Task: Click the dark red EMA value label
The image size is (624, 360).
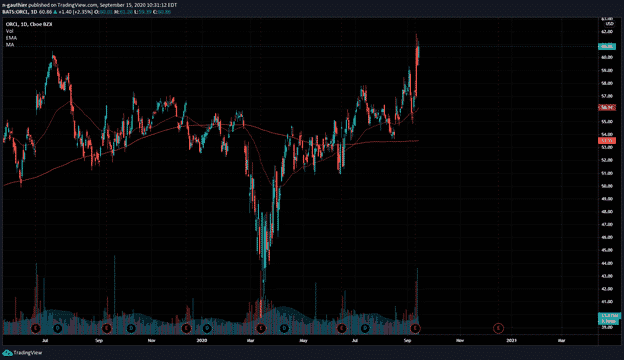Action: [x=607, y=107]
